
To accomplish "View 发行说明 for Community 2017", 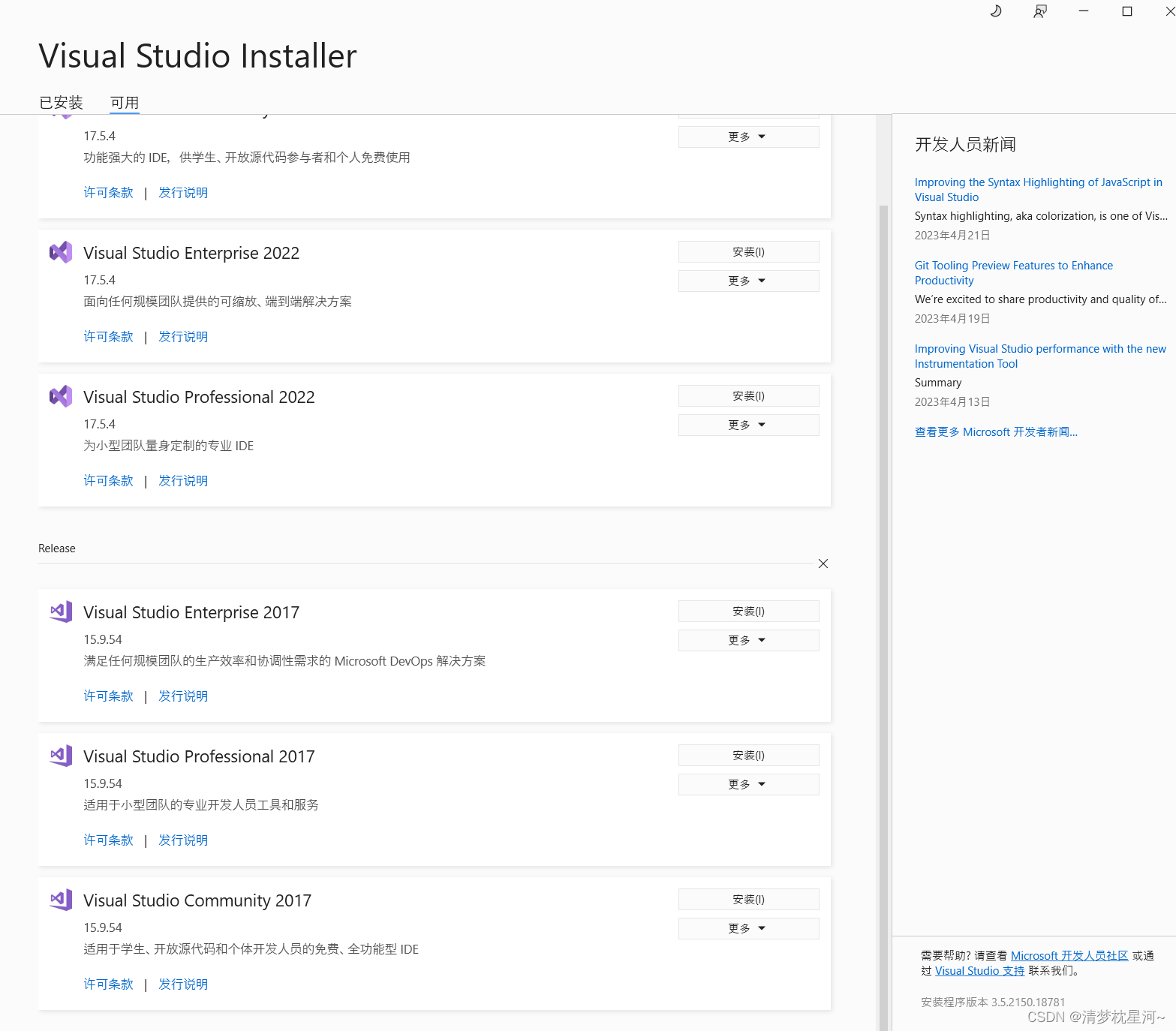I will (183, 984).
